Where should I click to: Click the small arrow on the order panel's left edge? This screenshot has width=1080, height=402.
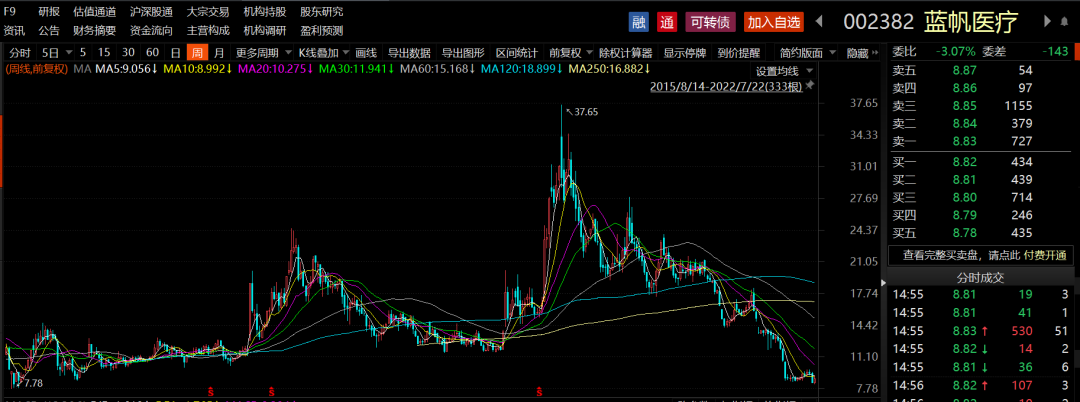pyautogui.click(x=884, y=283)
